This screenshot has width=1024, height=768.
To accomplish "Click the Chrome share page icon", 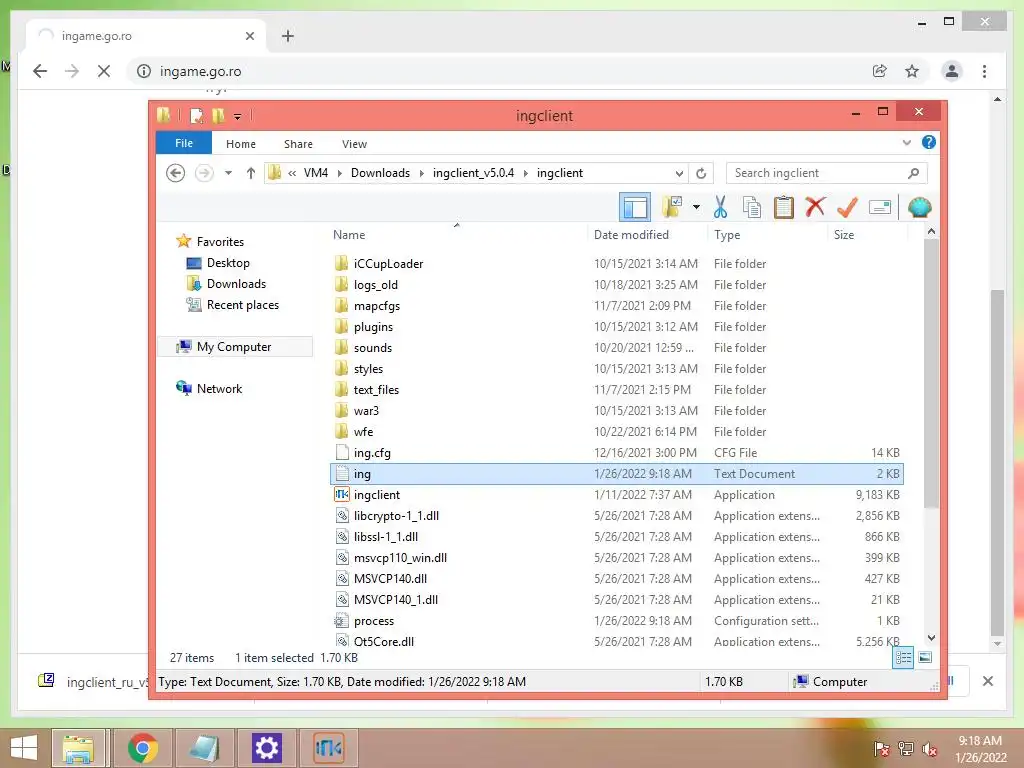I will (880, 71).
